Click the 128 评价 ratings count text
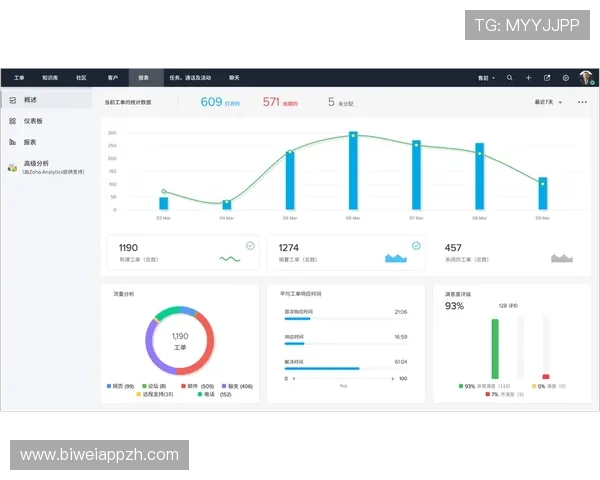Viewport: 600px width, 480px height. point(508,305)
